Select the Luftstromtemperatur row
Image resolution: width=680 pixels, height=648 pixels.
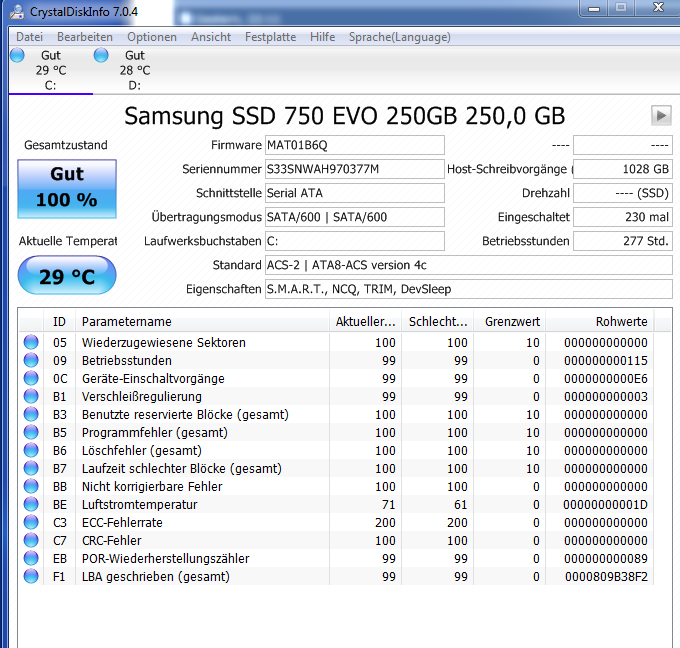pyautogui.click(x=337, y=504)
